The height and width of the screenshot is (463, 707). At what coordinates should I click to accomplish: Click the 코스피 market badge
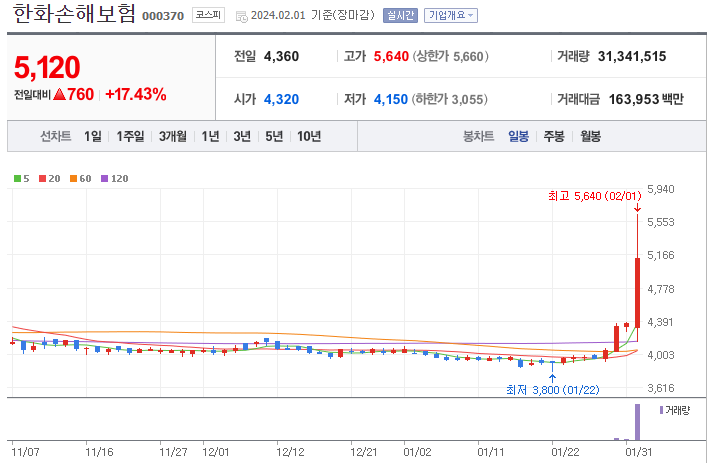point(208,15)
